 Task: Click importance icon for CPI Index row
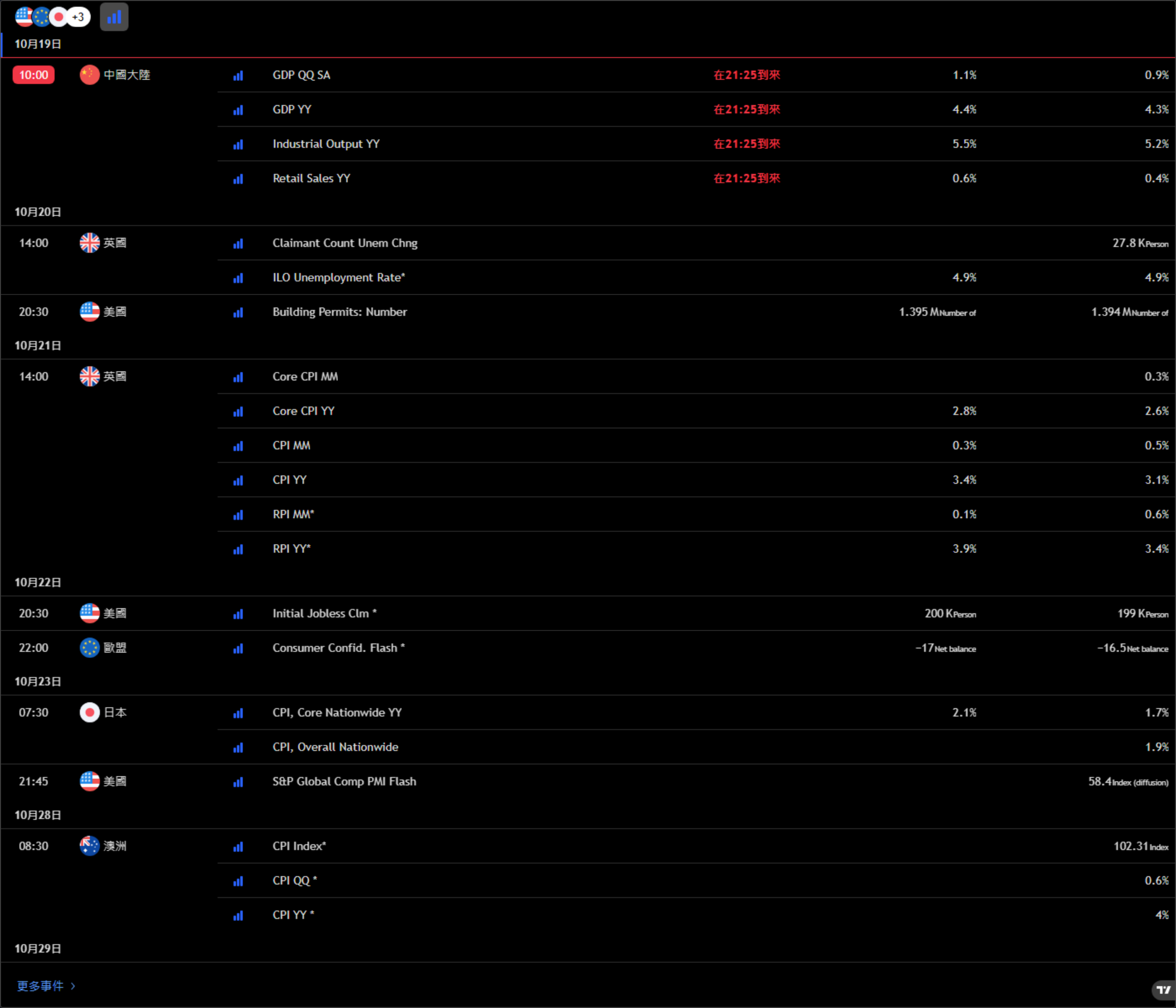click(239, 847)
